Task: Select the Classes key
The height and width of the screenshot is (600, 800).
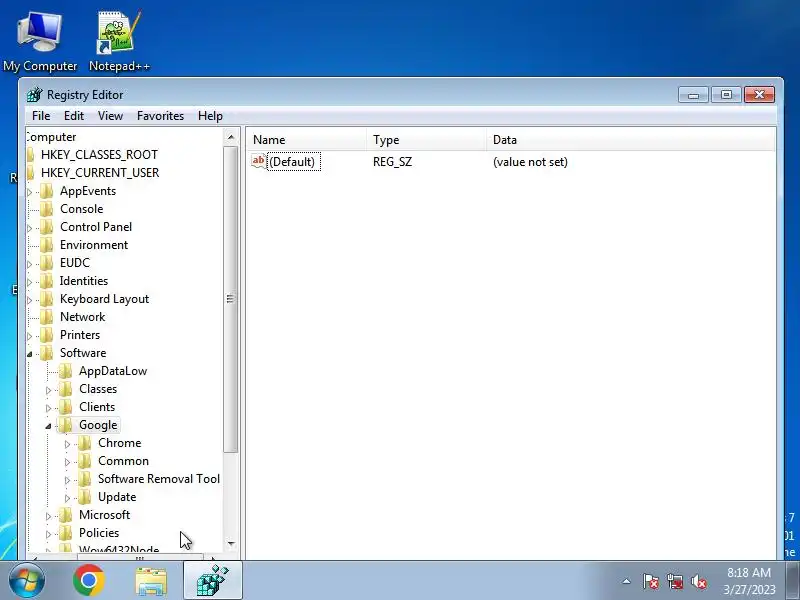Action: tap(98, 389)
